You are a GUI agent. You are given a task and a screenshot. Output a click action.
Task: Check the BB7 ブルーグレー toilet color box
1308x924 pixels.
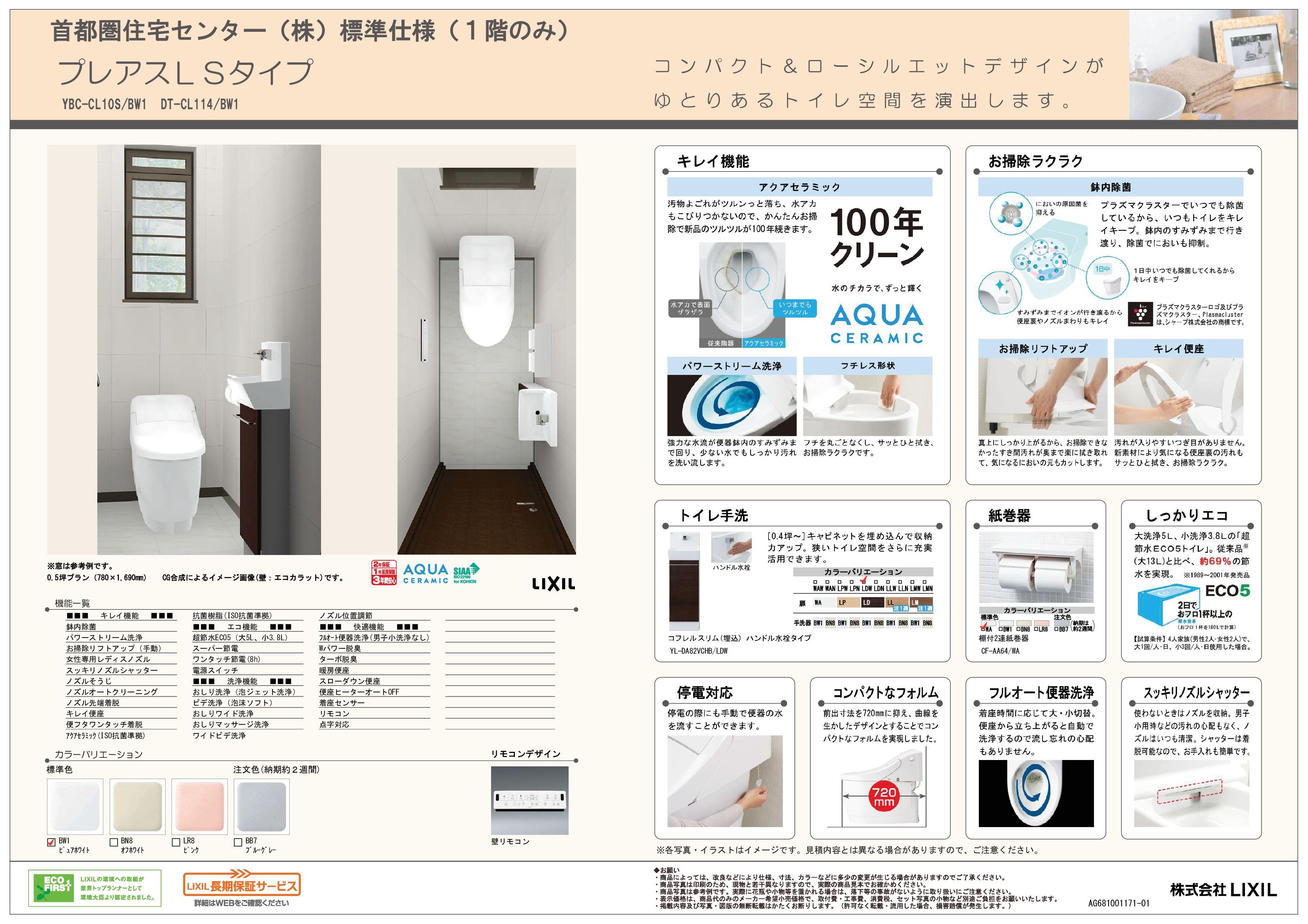point(238,842)
